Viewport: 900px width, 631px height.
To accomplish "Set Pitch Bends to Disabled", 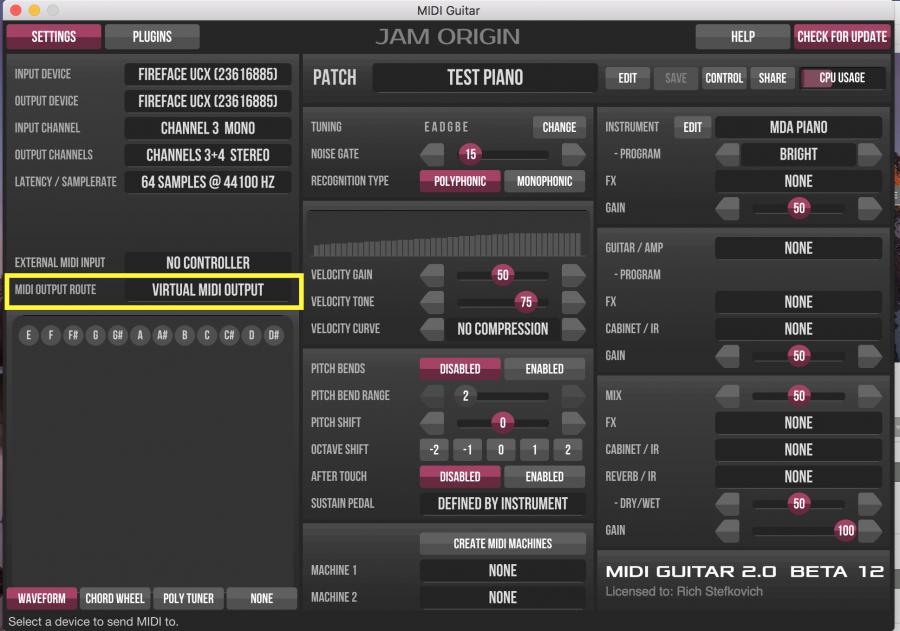I will point(460,369).
